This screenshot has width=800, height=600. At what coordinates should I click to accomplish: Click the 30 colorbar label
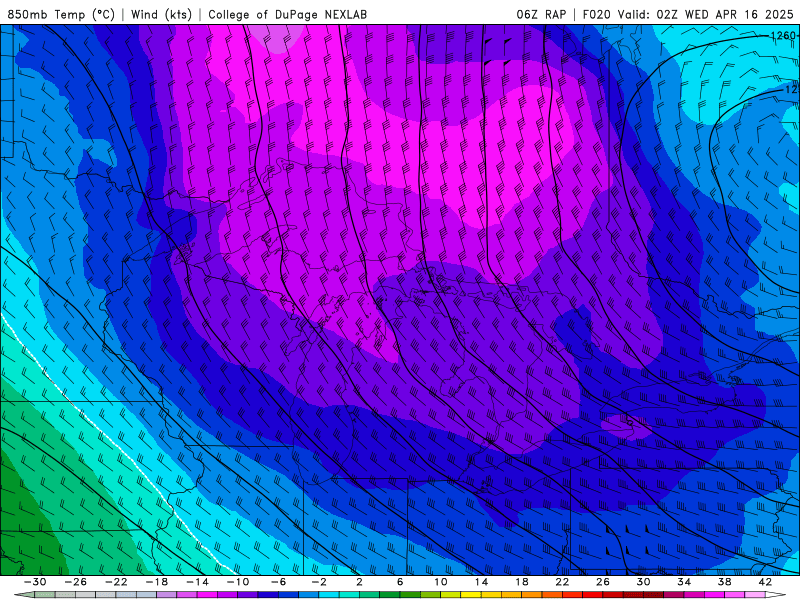click(643, 582)
